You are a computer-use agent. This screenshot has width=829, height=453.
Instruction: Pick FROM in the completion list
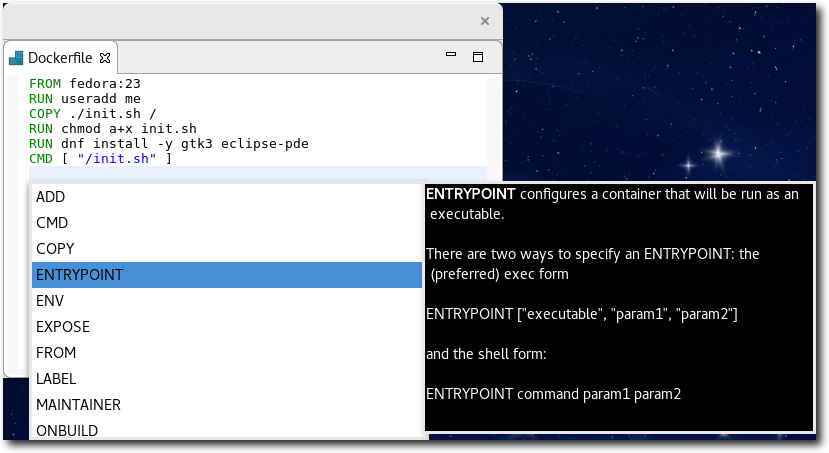click(56, 353)
